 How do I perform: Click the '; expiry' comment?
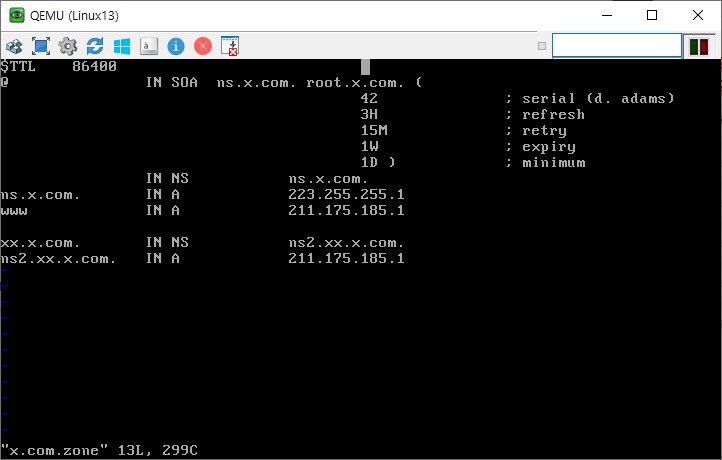[541, 147]
